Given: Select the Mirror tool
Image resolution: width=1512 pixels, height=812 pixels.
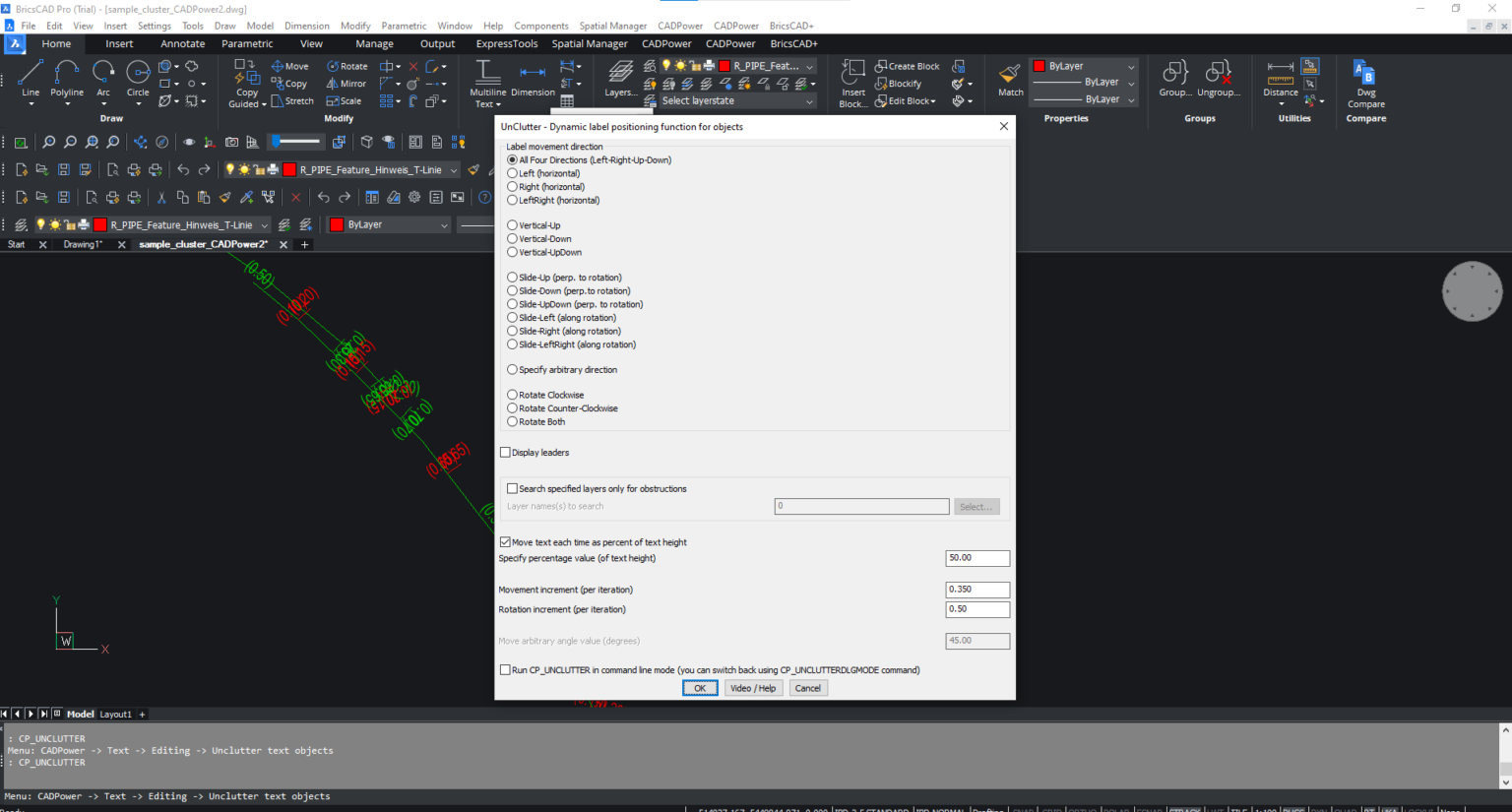Looking at the screenshot, I should click(346, 84).
